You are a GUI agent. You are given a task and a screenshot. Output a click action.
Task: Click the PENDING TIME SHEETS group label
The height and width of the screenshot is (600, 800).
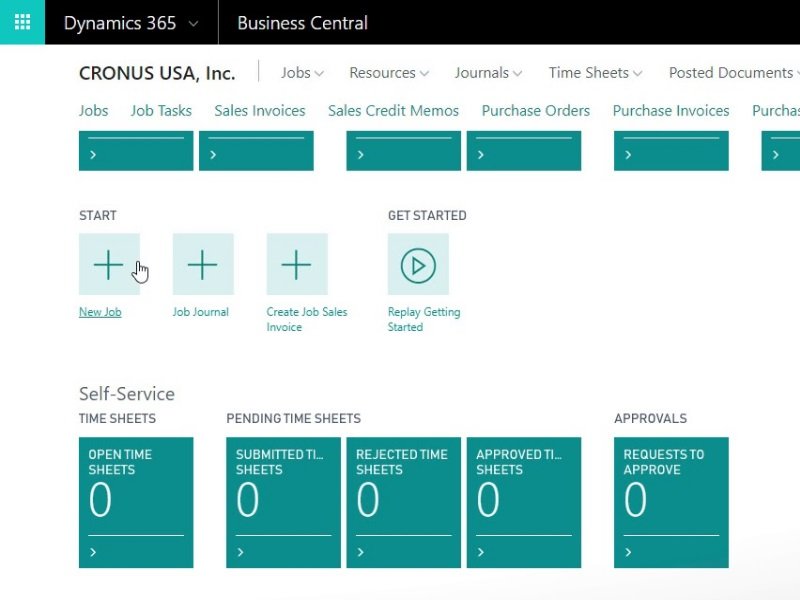(293, 418)
